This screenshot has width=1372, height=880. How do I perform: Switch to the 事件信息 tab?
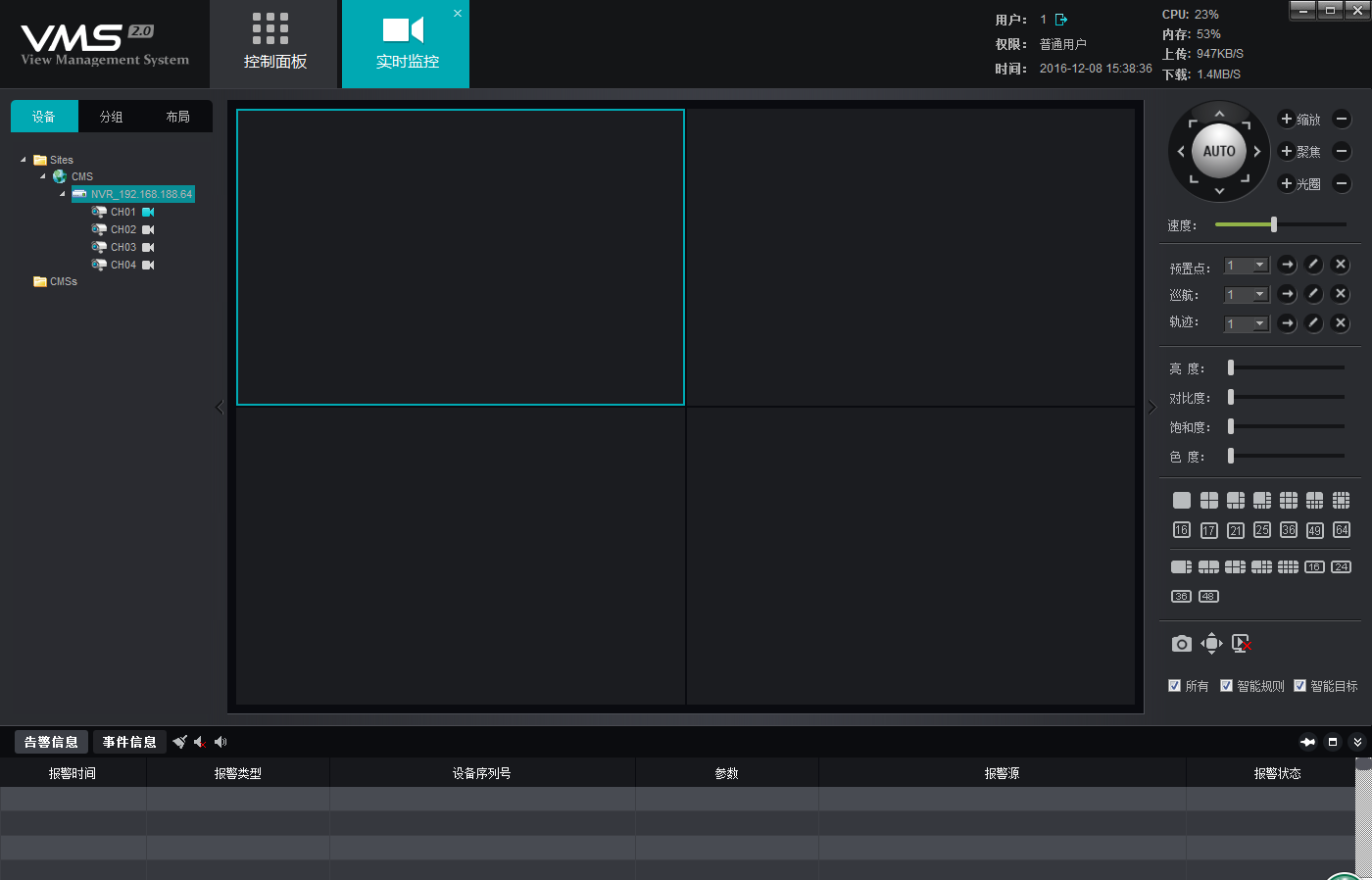[x=129, y=742]
